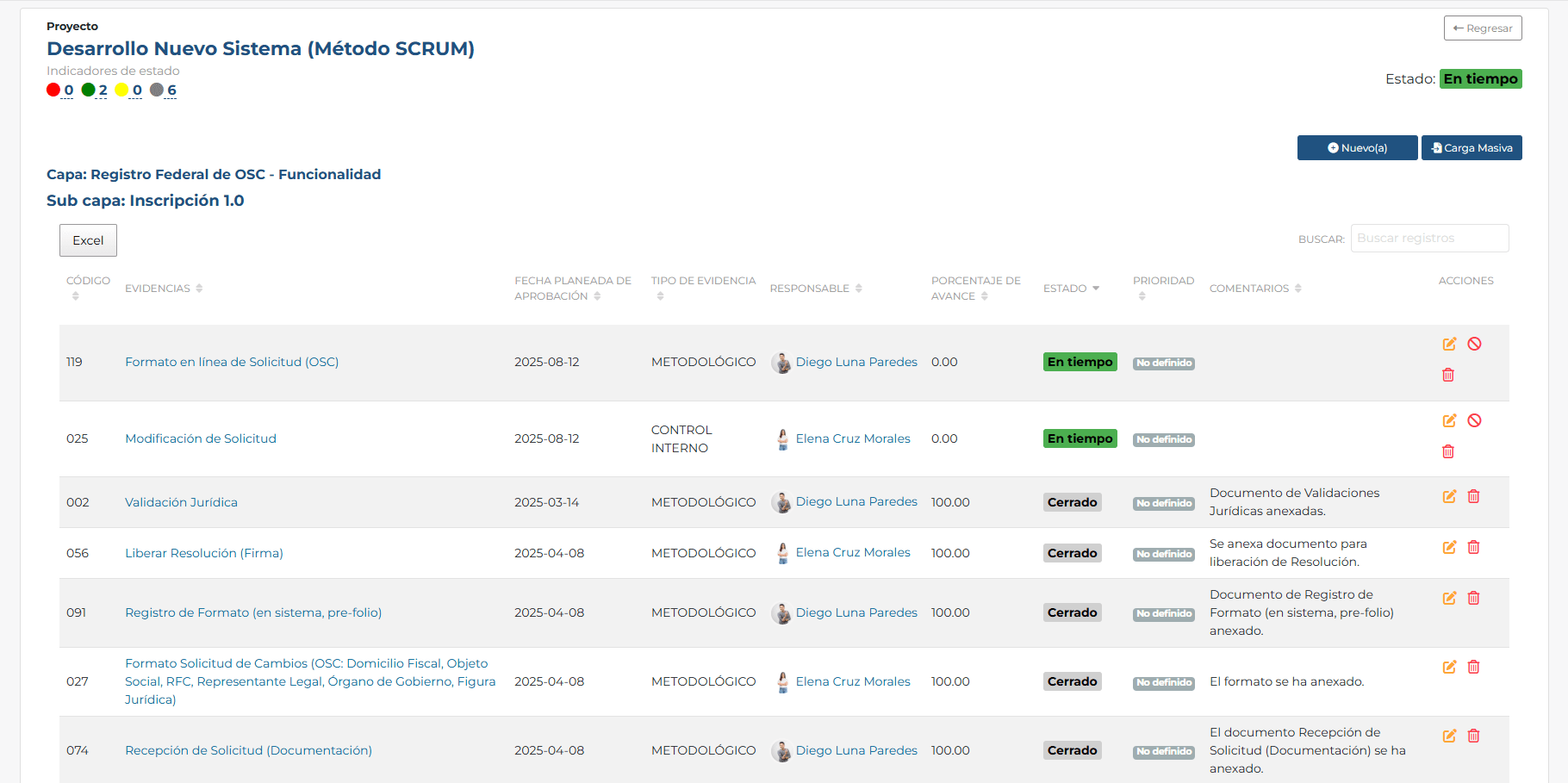Screen dimensions: 1568x783
Task: Open Carga Masiva upload
Action: [1472, 148]
